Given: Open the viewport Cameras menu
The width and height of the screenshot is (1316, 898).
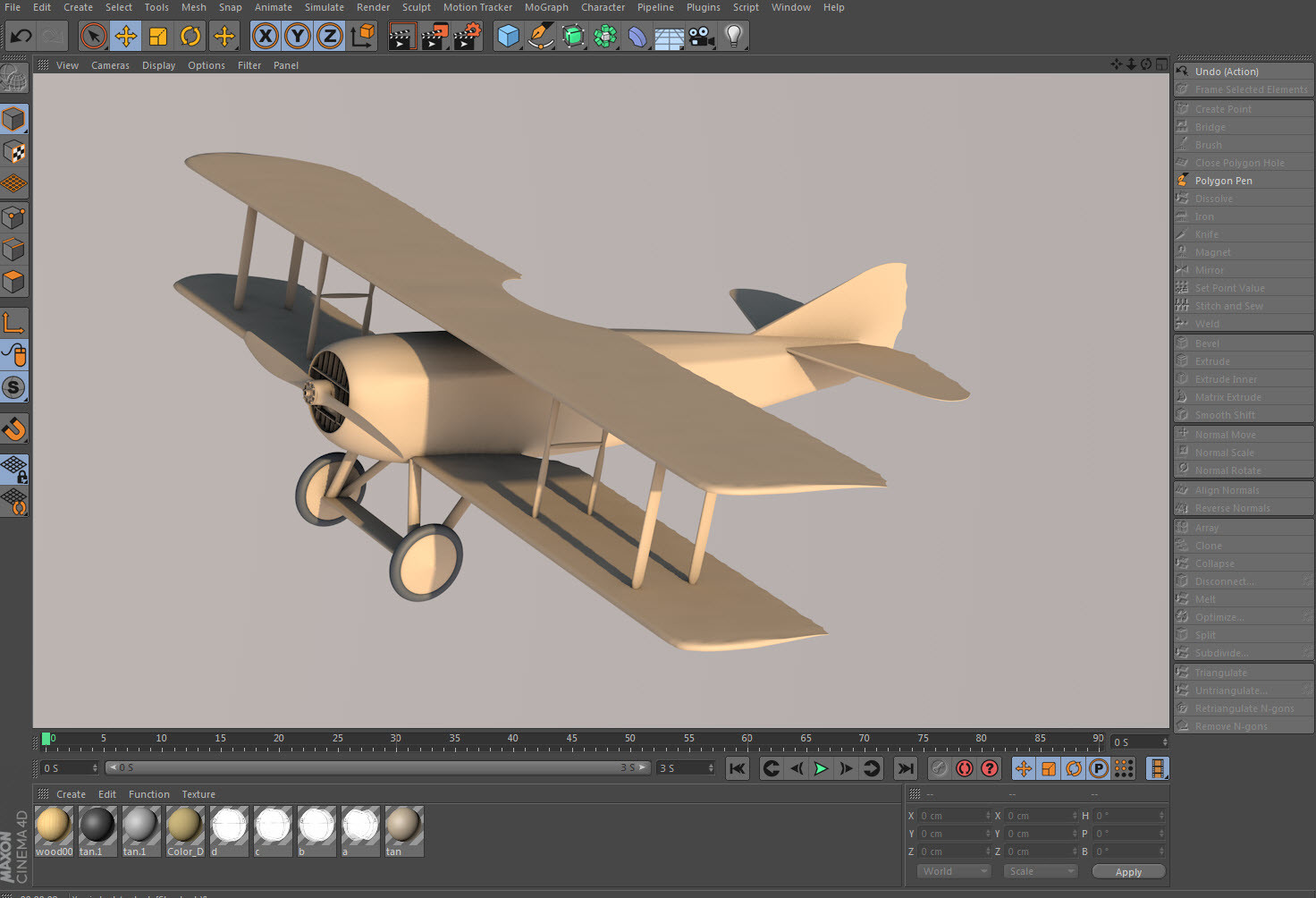Looking at the screenshot, I should (110, 65).
